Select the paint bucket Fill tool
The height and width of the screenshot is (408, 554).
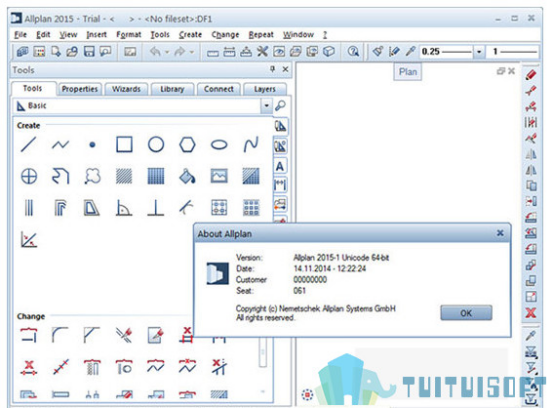187,176
